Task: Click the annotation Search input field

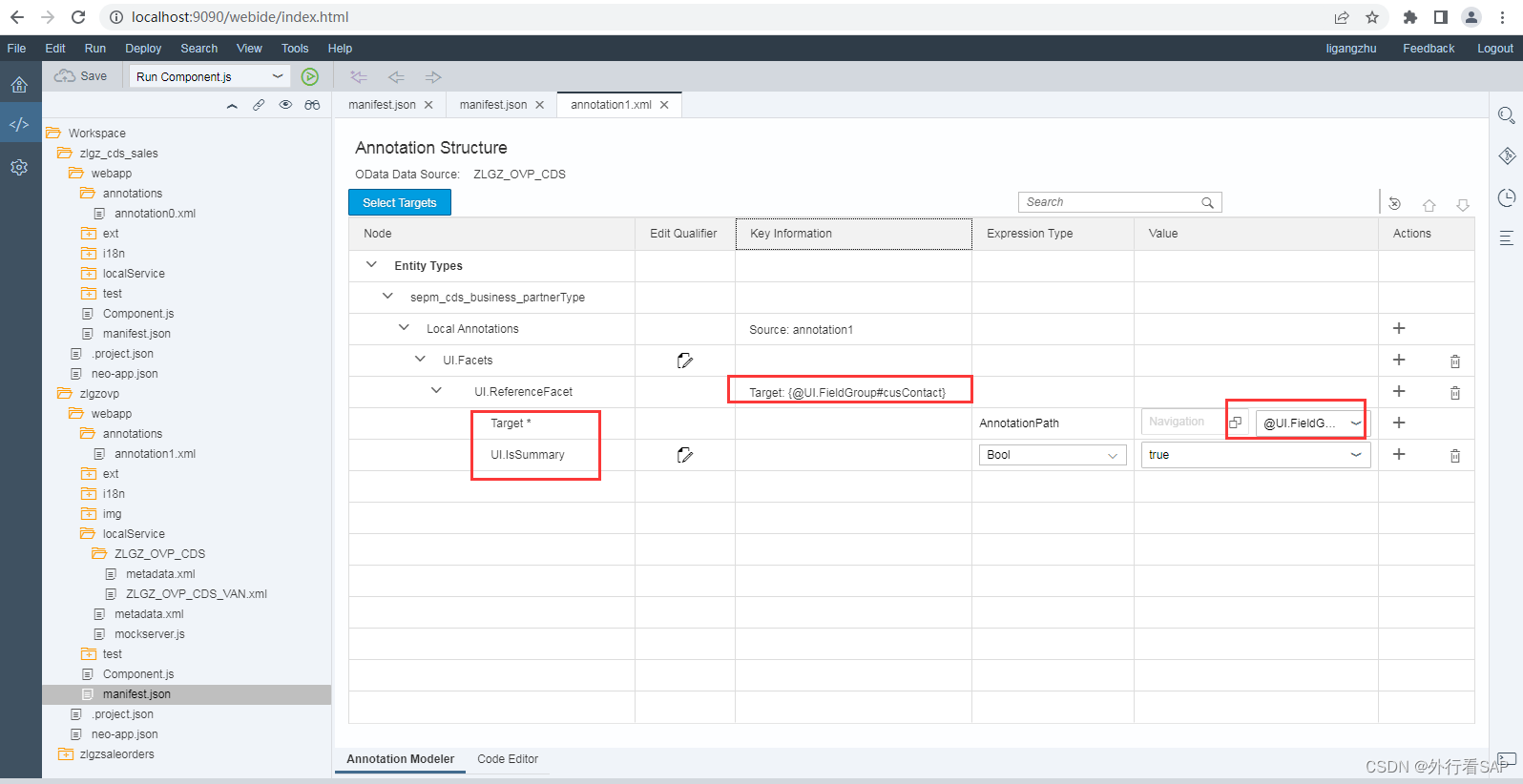Action: point(1119,202)
